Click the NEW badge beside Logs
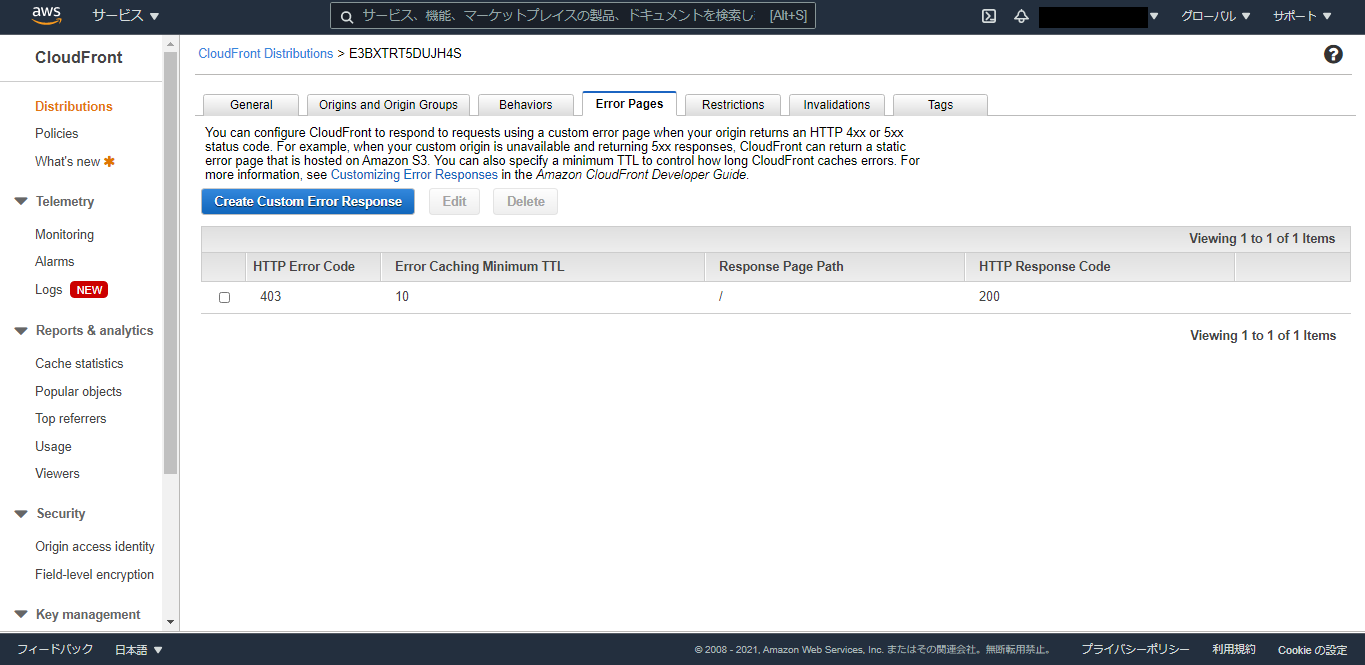Image resolution: width=1365 pixels, height=665 pixels. 89,290
